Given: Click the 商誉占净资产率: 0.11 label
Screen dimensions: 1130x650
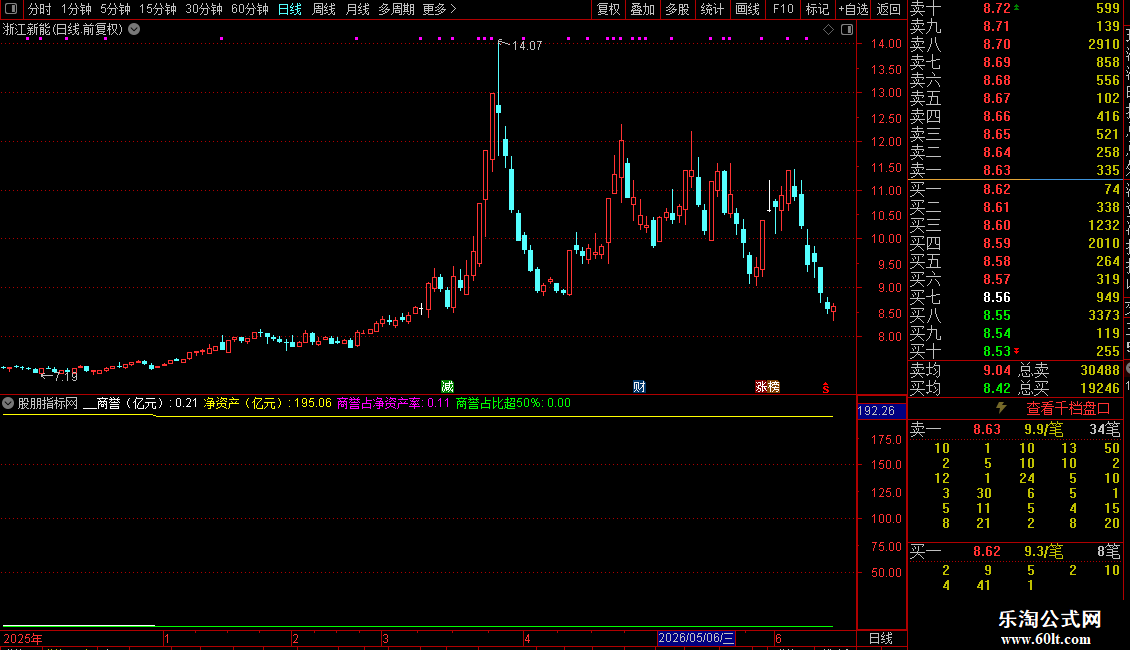Looking at the screenshot, I should (393, 404).
